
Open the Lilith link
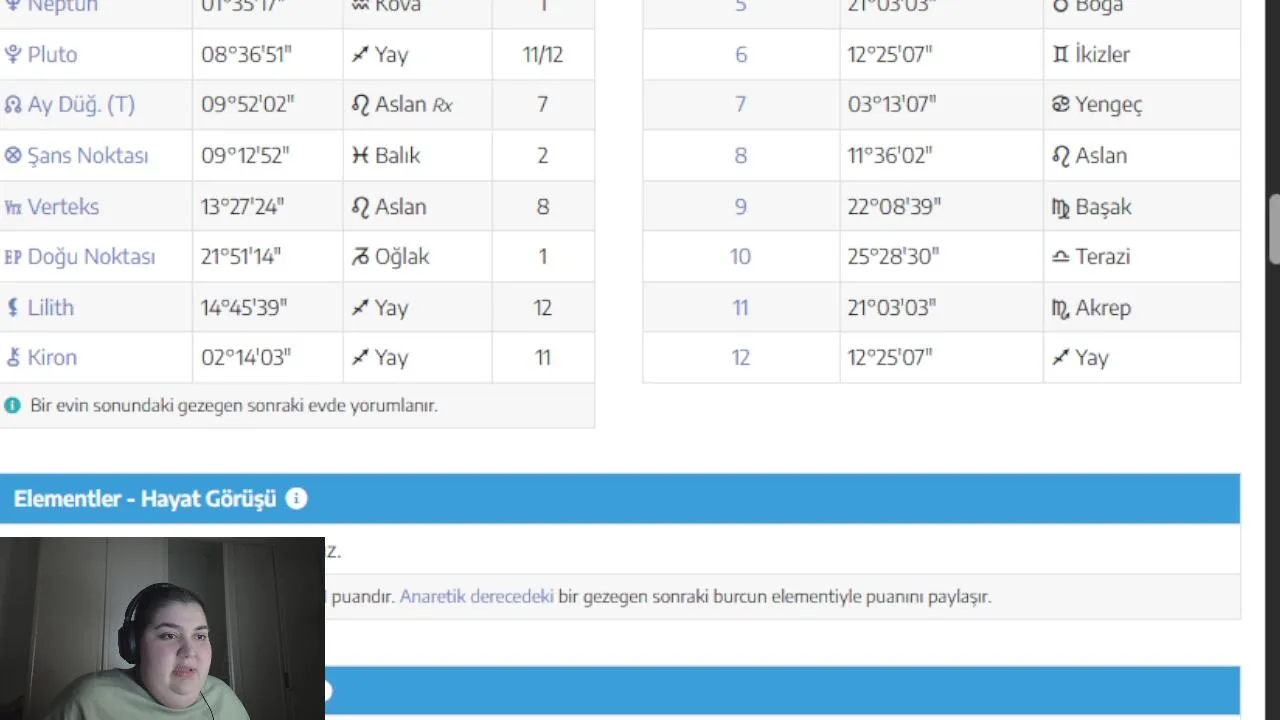tap(51, 307)
